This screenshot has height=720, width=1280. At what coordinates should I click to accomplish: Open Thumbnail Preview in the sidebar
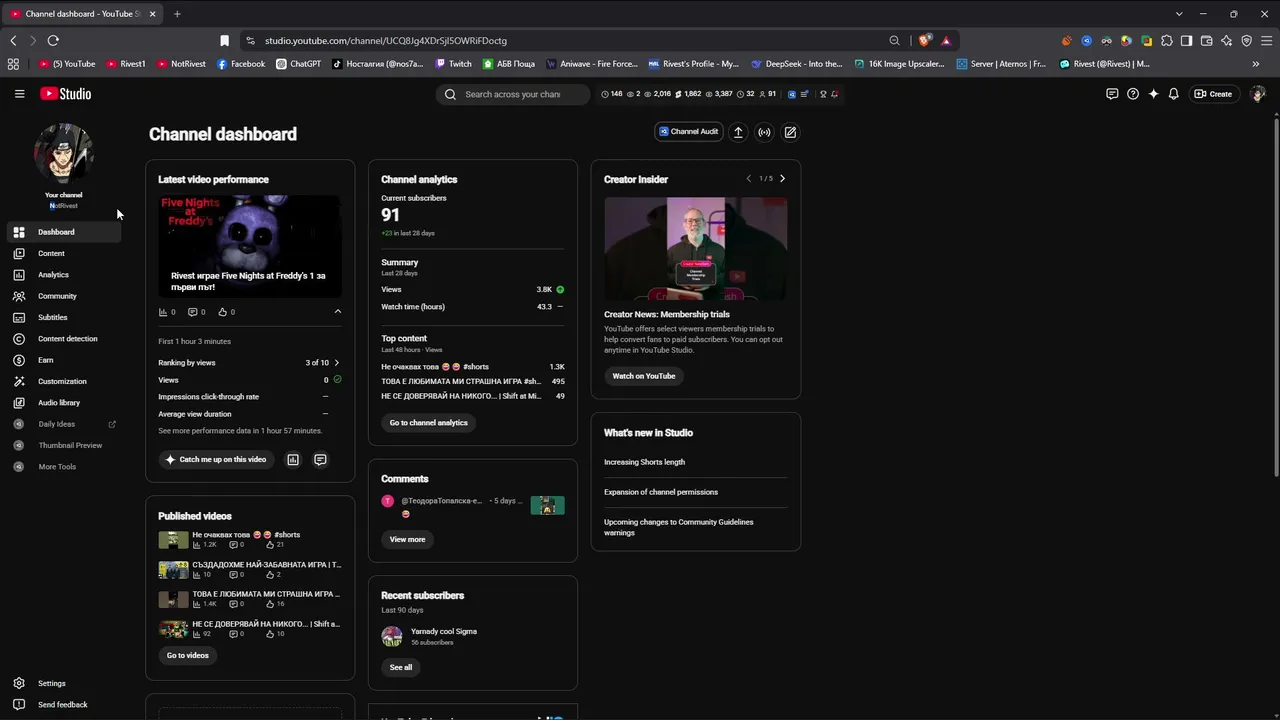click(62, 445)
